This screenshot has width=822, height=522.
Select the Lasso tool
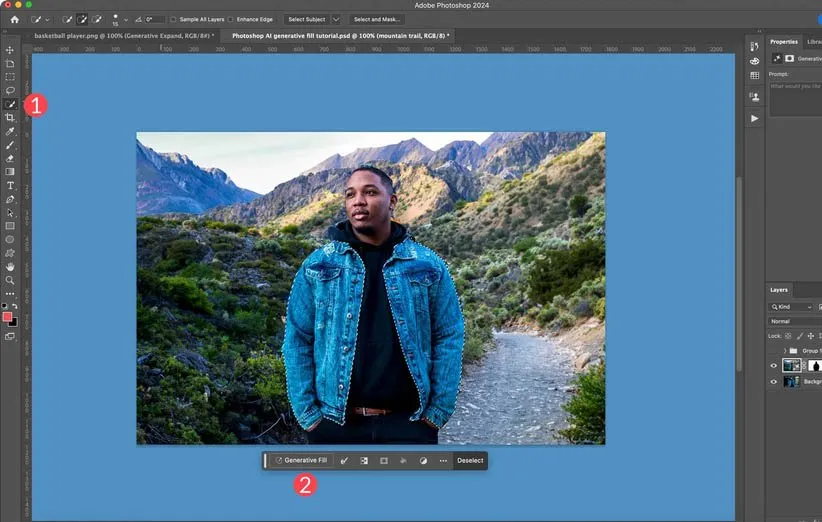(10, 90)
